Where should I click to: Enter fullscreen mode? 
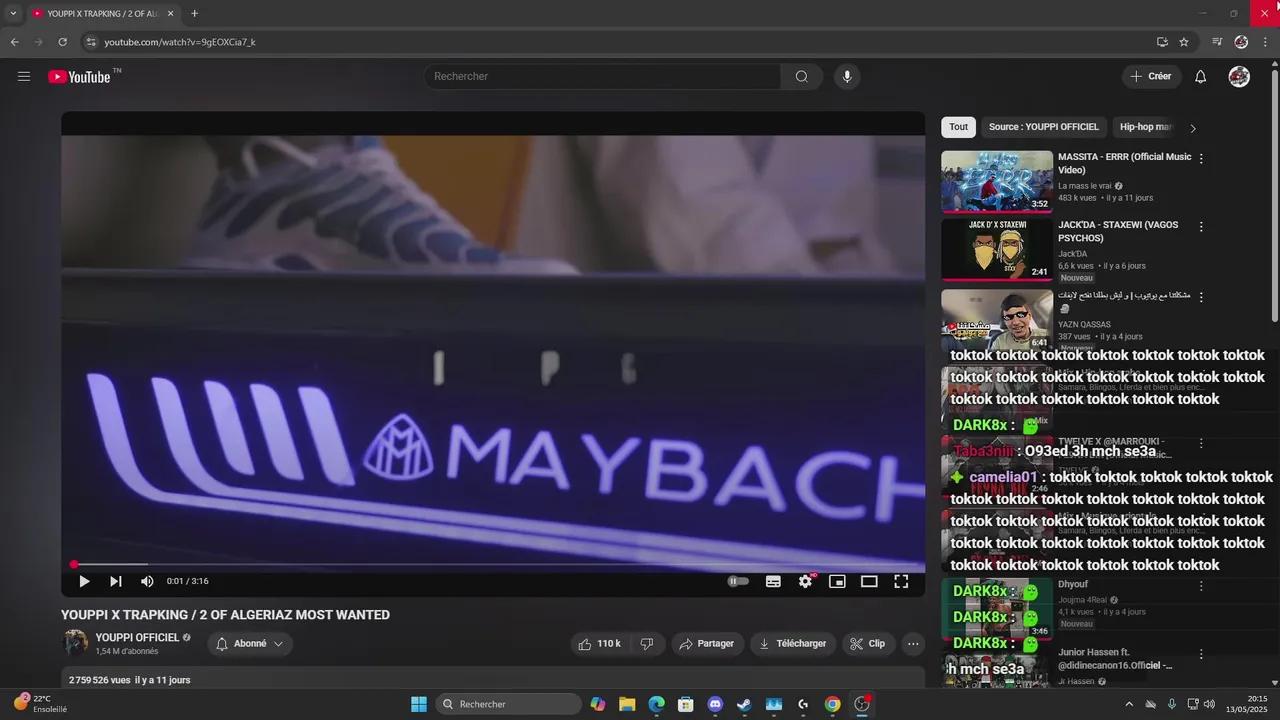tap(901, 581)
